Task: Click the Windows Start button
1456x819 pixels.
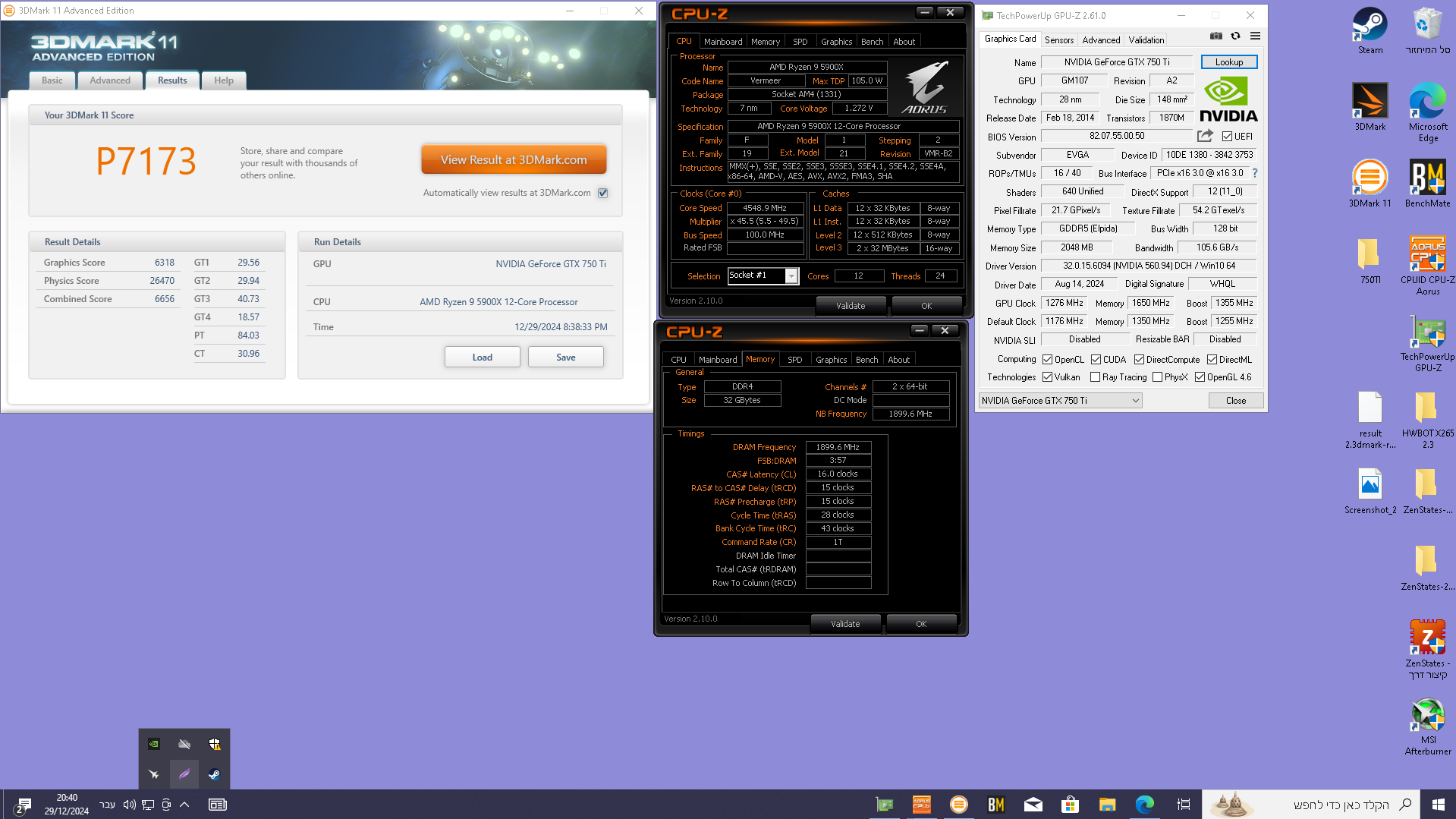Action: point(1438,805)
